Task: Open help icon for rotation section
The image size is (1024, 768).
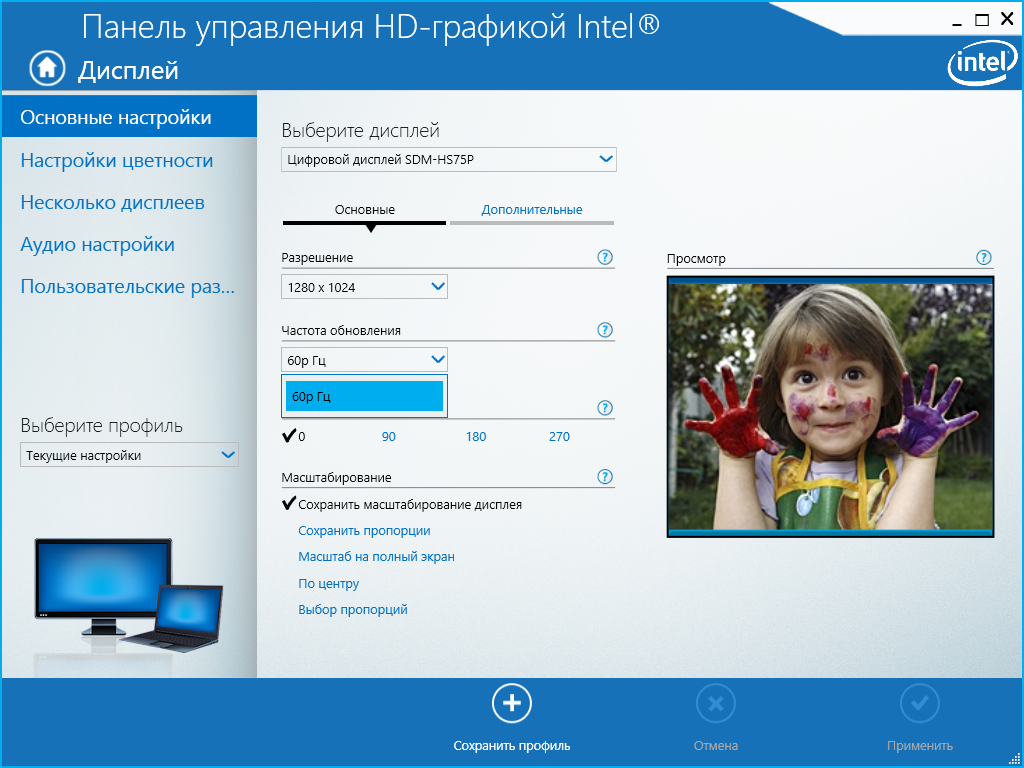Action: [605, 408]
